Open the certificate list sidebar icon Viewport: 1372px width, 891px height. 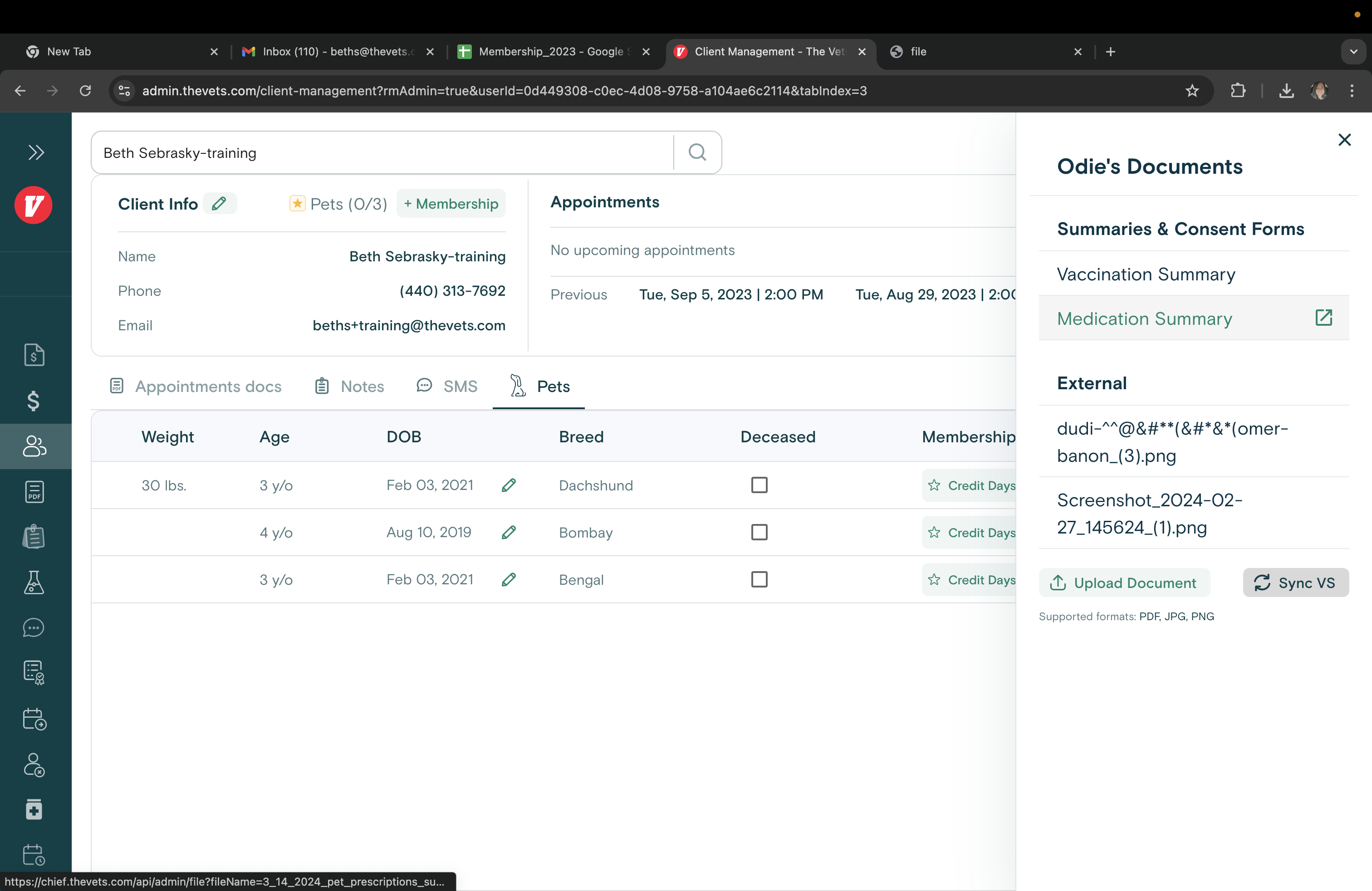point(34,673)
